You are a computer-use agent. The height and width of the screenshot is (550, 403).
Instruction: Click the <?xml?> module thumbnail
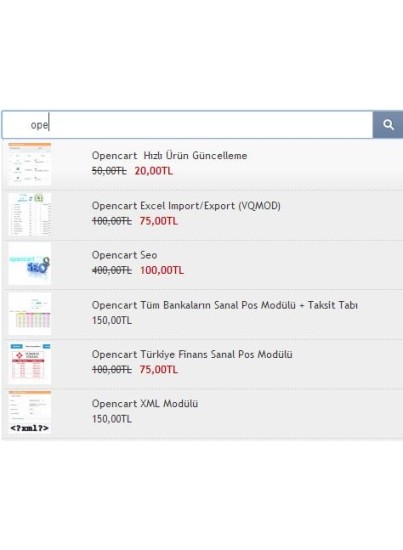coord(30,412)
